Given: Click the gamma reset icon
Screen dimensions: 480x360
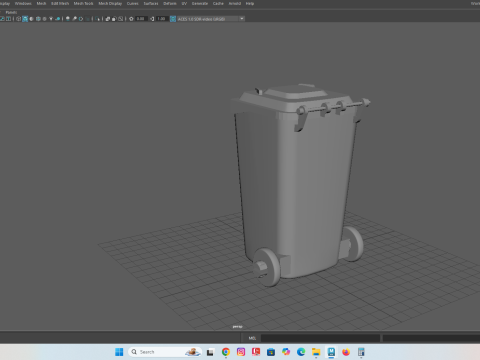Looking at the screenshot, I should [152, 19].
